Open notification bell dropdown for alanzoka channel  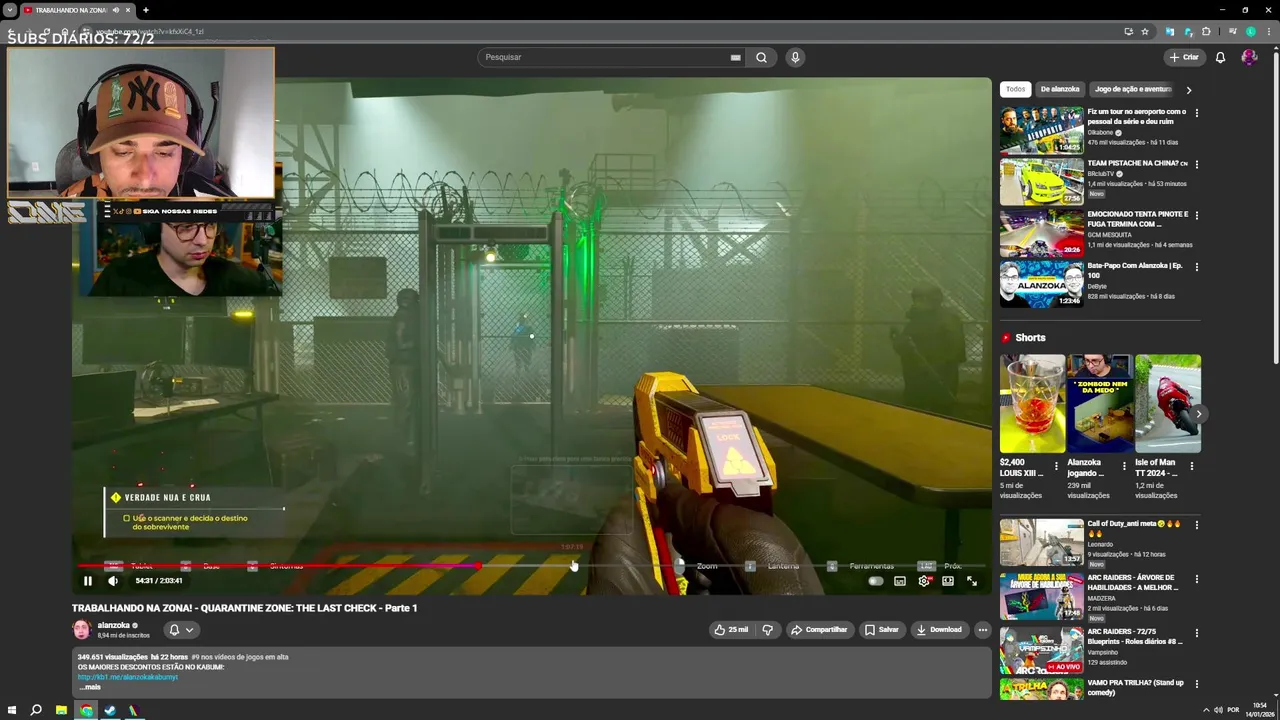181,630
